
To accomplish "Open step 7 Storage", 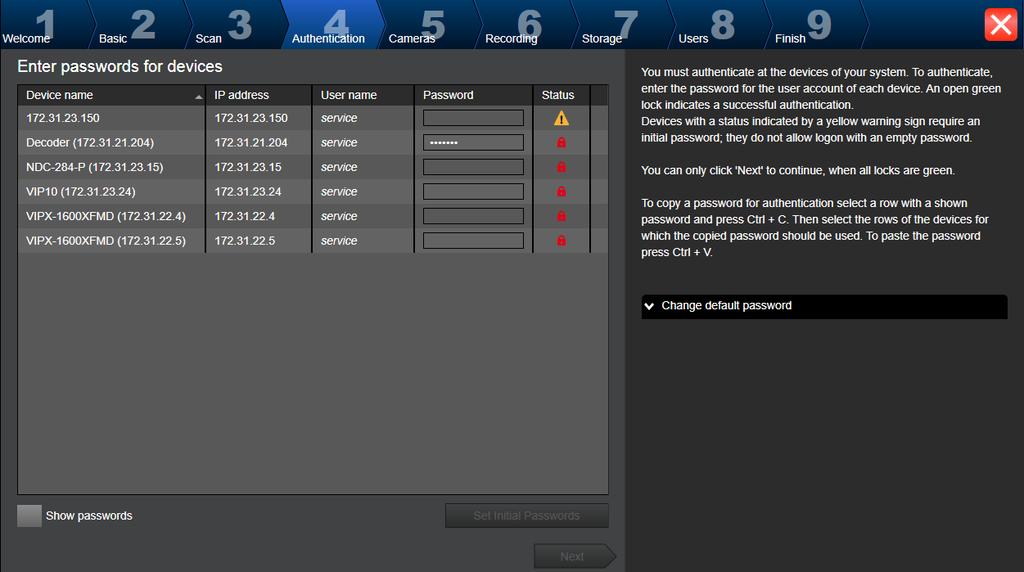I will point(620,25).
